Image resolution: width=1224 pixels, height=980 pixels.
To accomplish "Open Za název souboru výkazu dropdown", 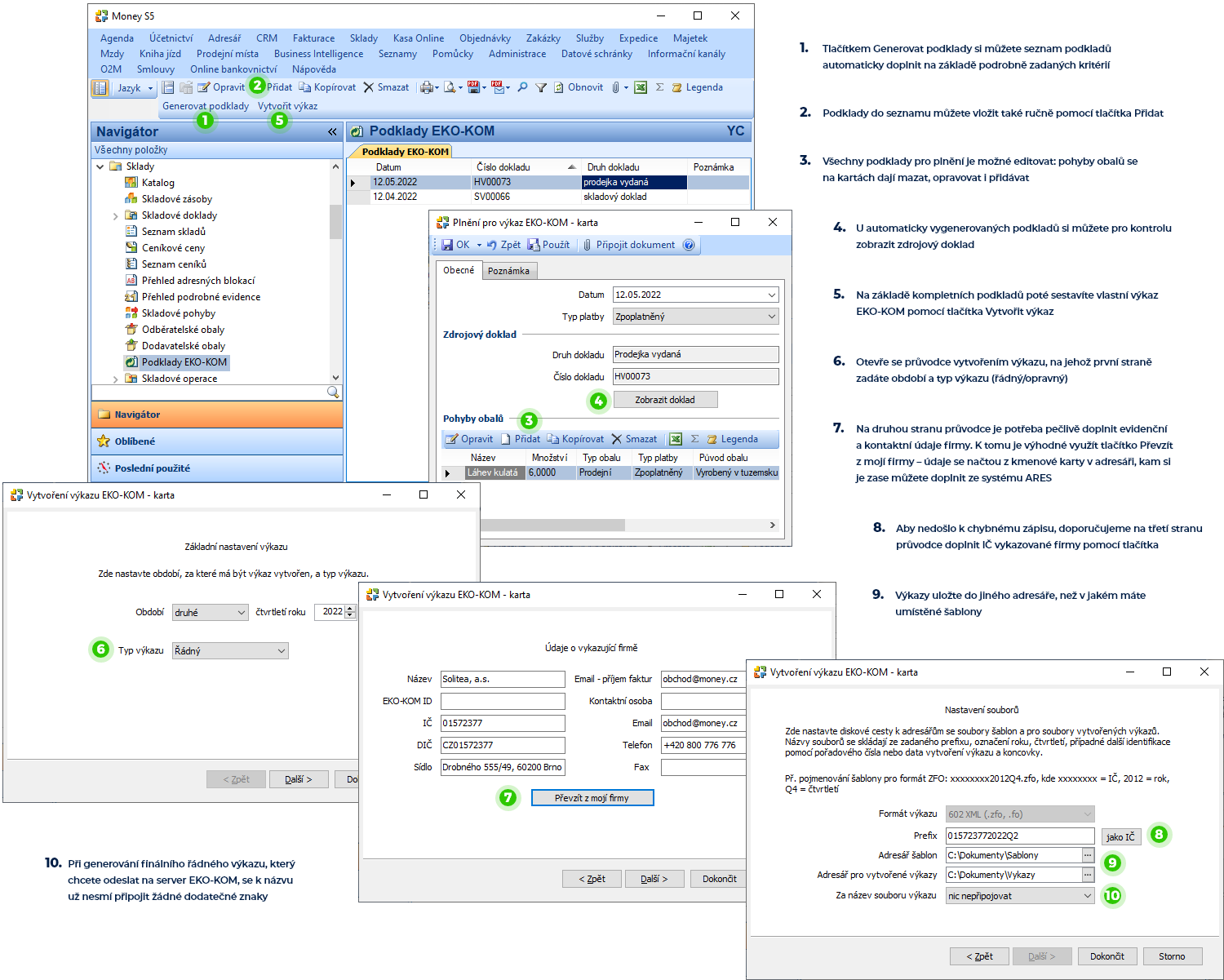I will [x=1088, y=896].
